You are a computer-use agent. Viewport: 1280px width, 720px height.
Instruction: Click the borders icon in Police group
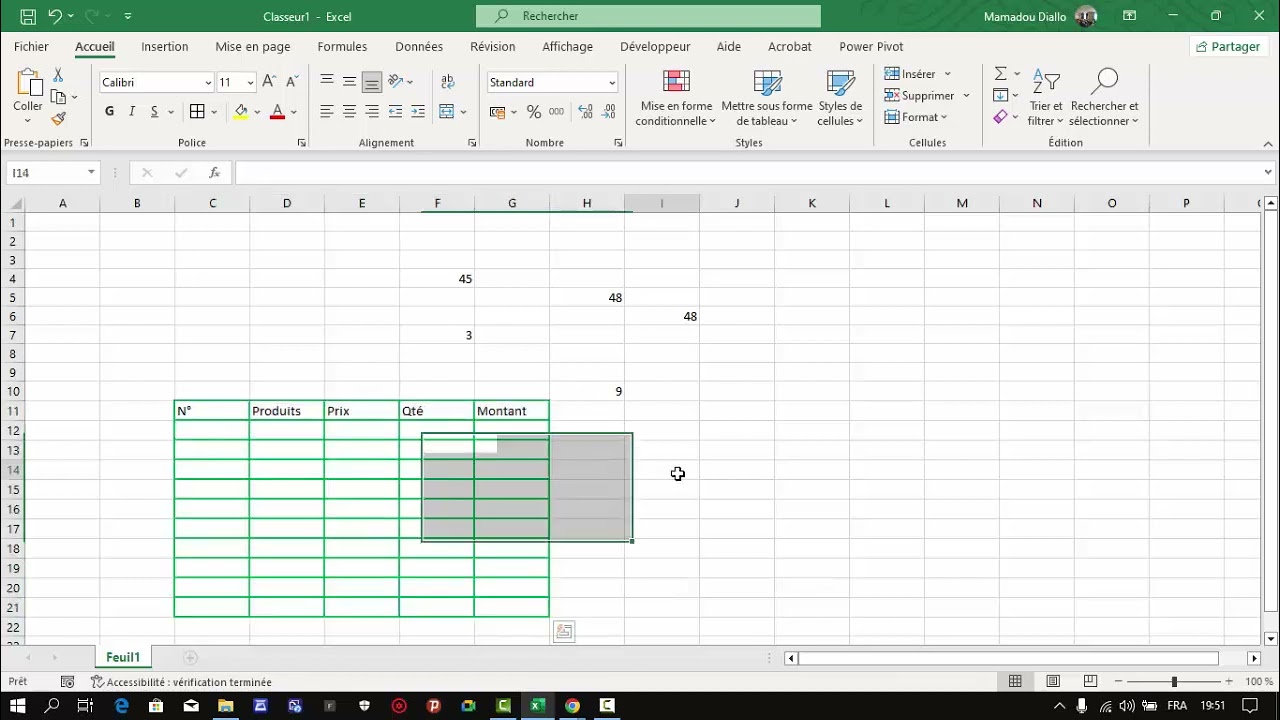pyautogui.click(x=197, y=112)
